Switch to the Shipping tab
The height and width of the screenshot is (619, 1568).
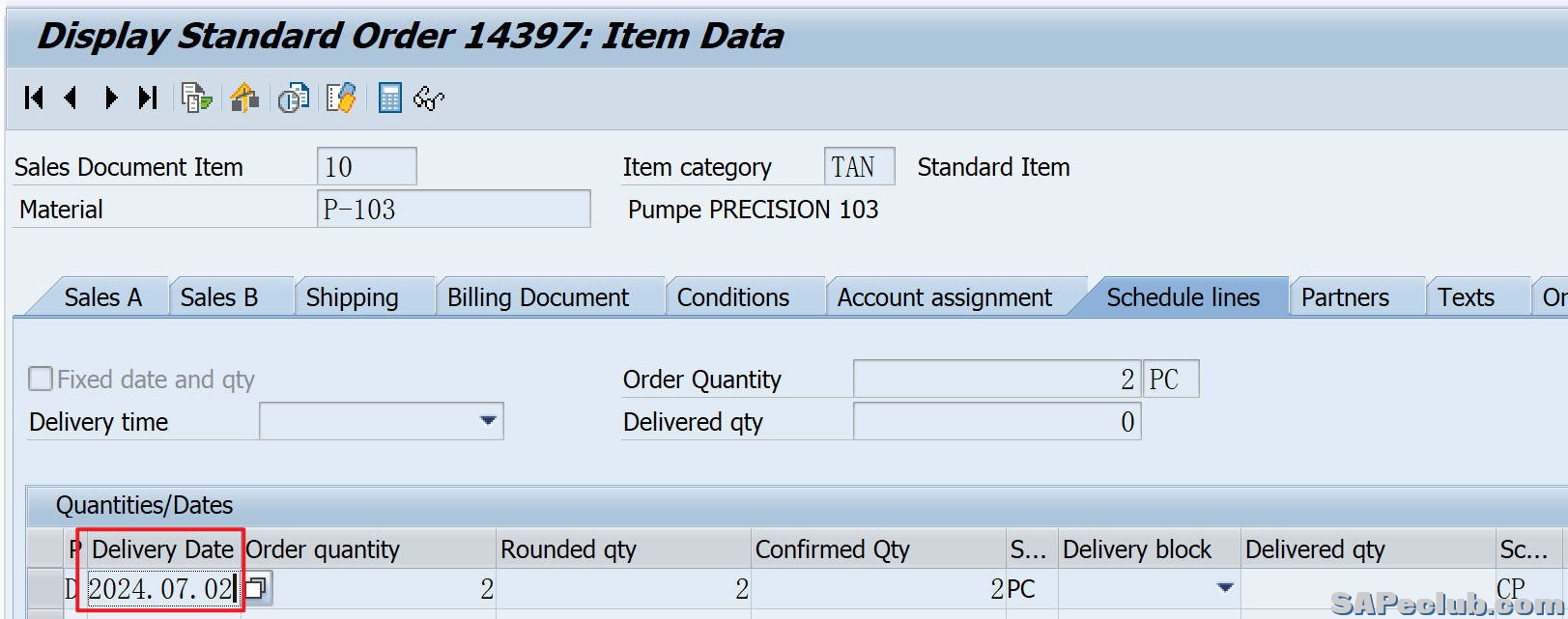coord(352,297)
